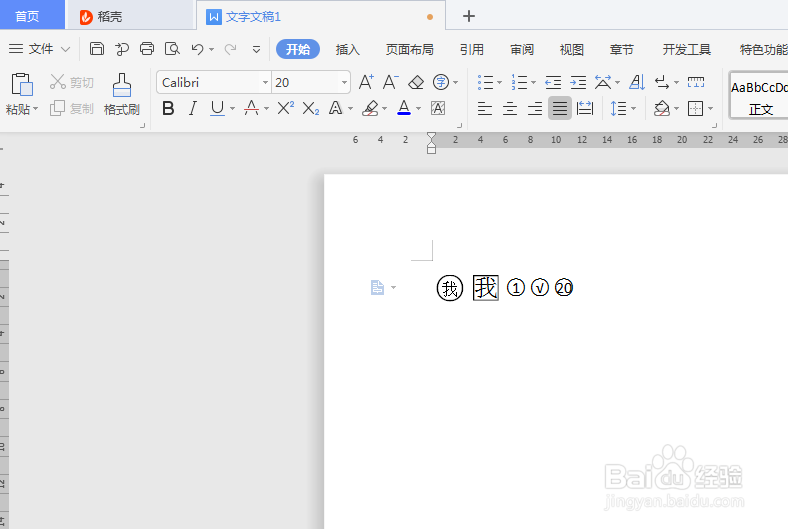Select the Format Painter (格式刷) tool
788x529 pixels.
coord(121,94)
